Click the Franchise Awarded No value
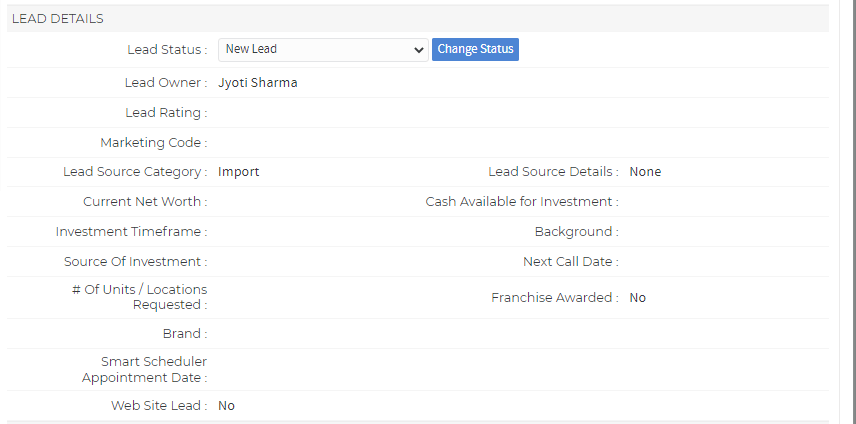856x424 pixels. click(x=637, y=298)
